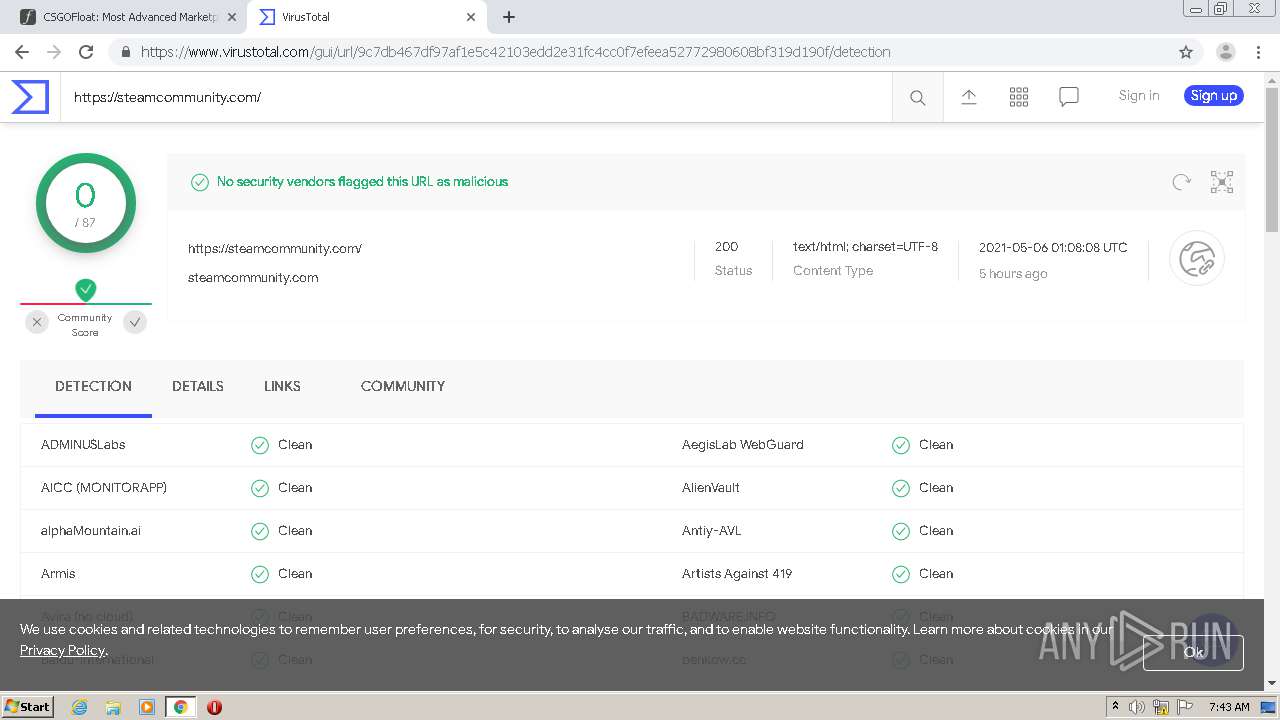
Task: Switch to the LINKS tab
Action: pyautogui.click(x=282, y=386)
